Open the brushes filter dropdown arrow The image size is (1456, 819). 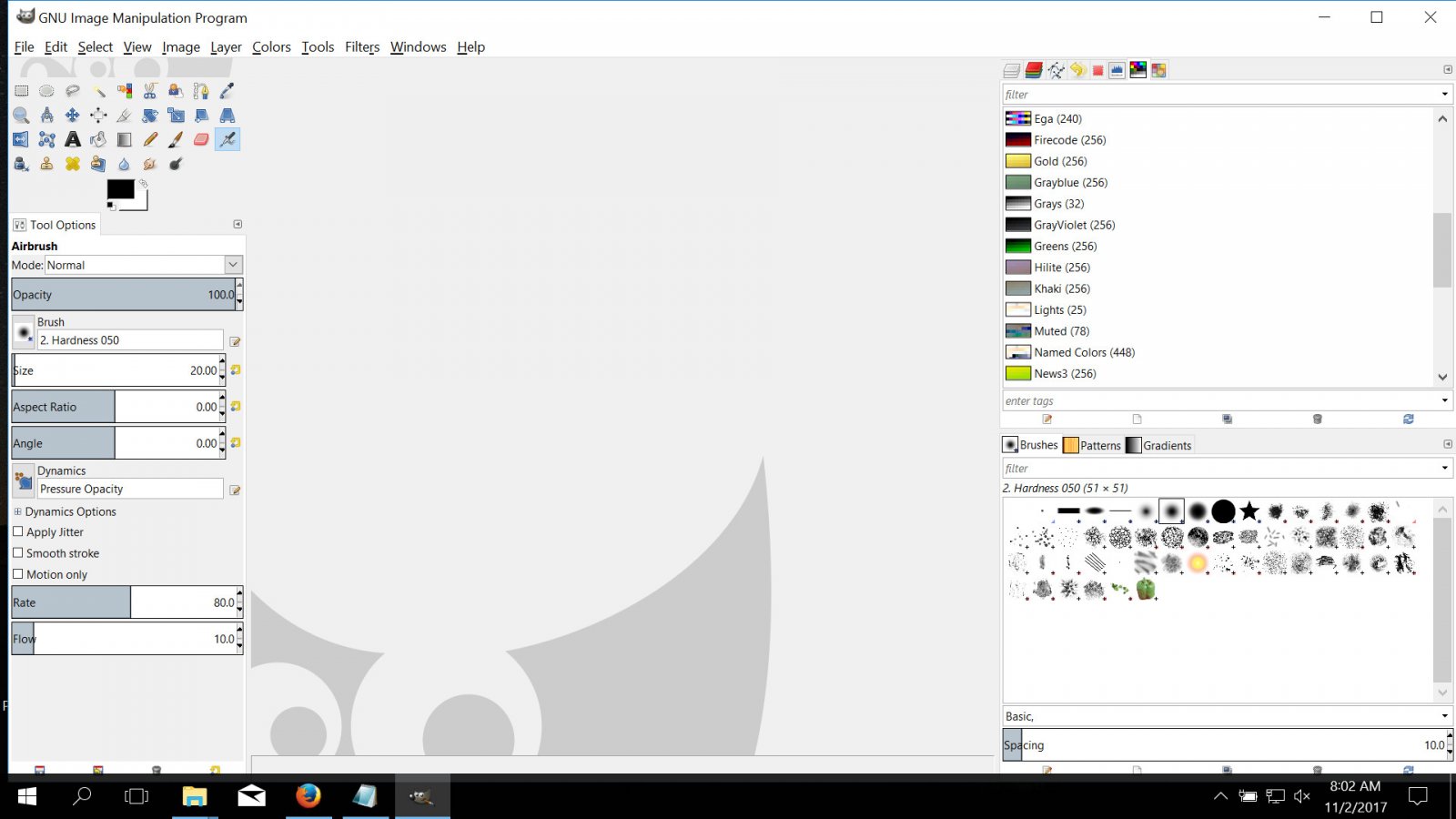coord(1444,469)
